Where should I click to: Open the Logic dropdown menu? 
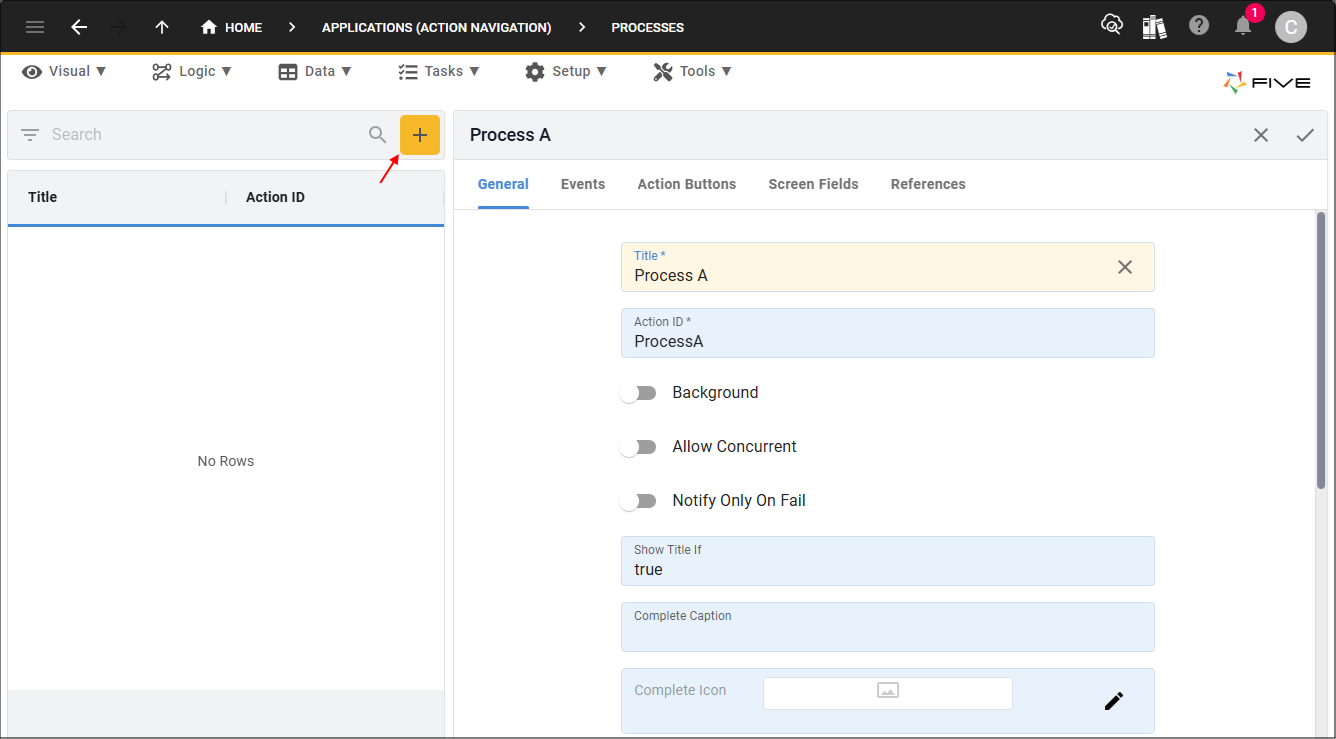coord(192,71)
